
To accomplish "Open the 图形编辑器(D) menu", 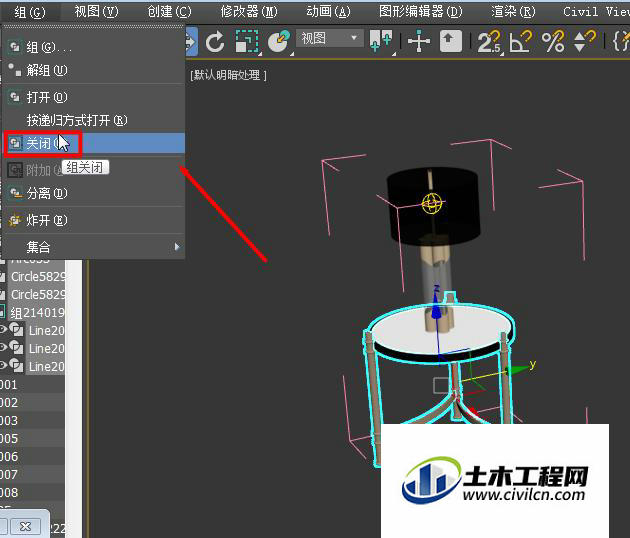I will click(421, 12).
